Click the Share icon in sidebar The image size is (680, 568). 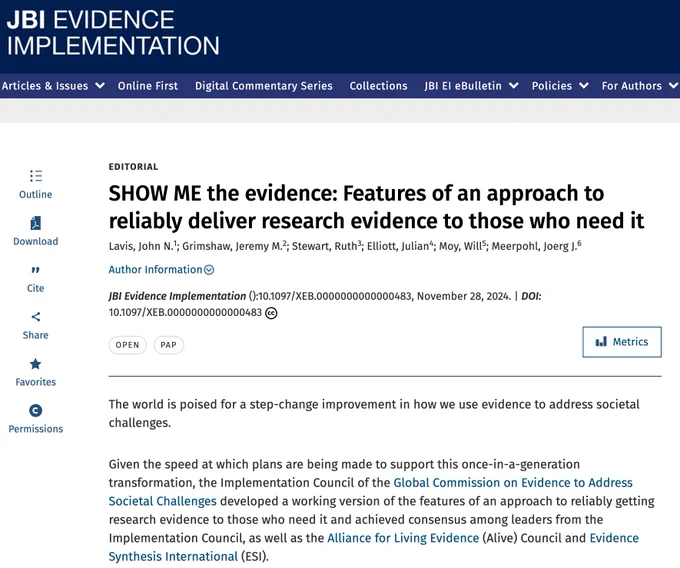pos(36,317)
